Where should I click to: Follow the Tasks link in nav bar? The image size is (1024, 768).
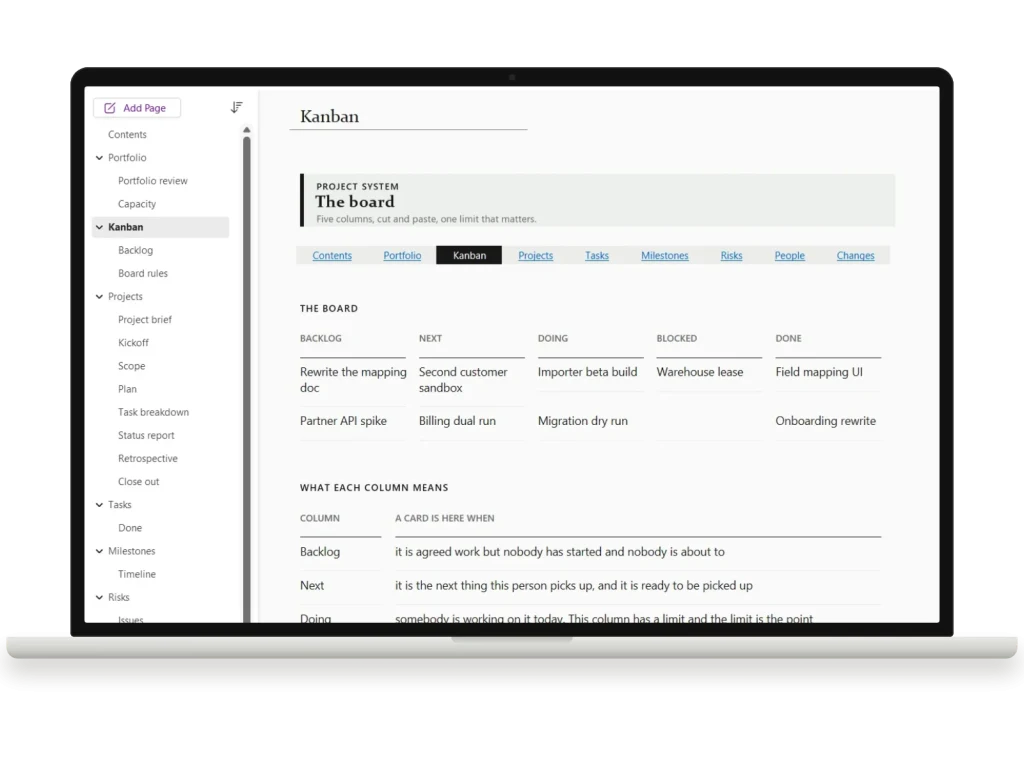click(x=597, y=255)
